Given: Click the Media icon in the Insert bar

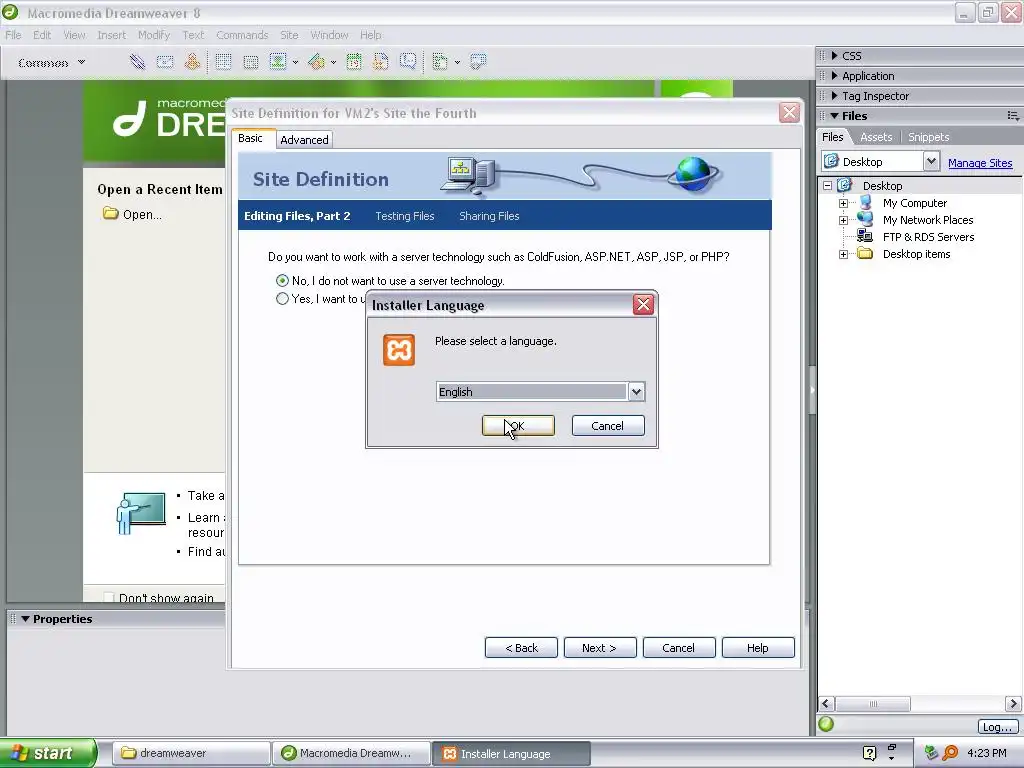Looking at the screenshot, I should point(317,62).
